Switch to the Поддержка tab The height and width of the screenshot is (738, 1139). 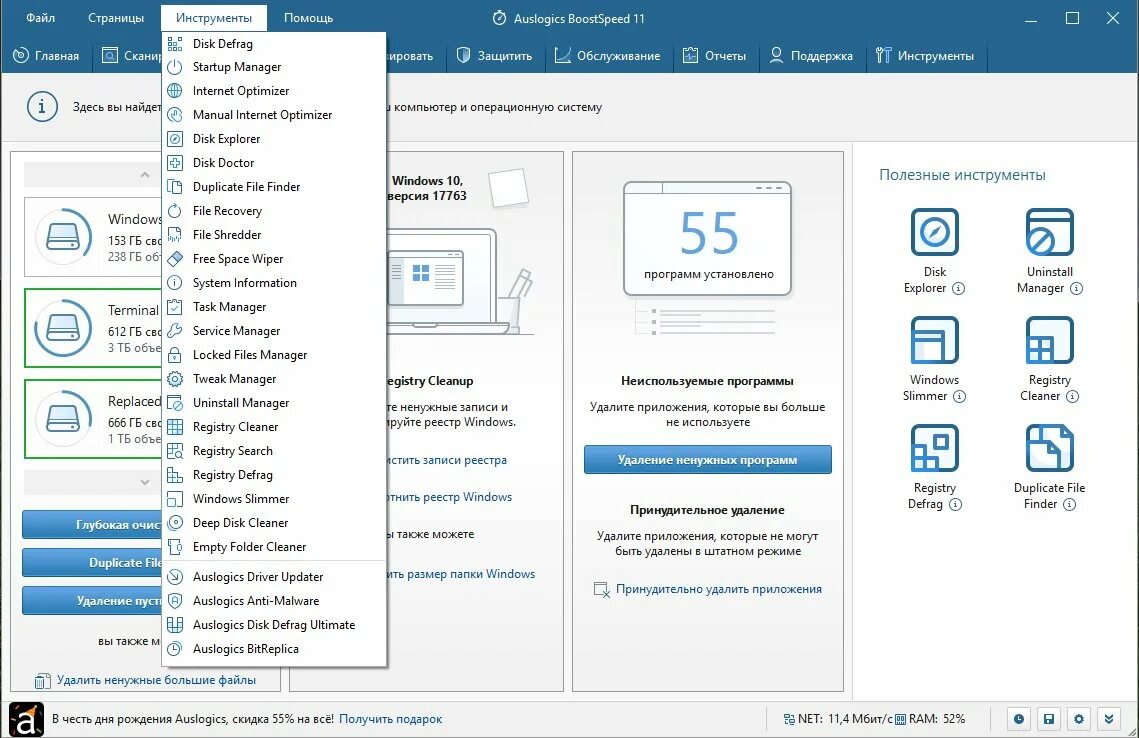pyautogui.click(x=811, y=56)
